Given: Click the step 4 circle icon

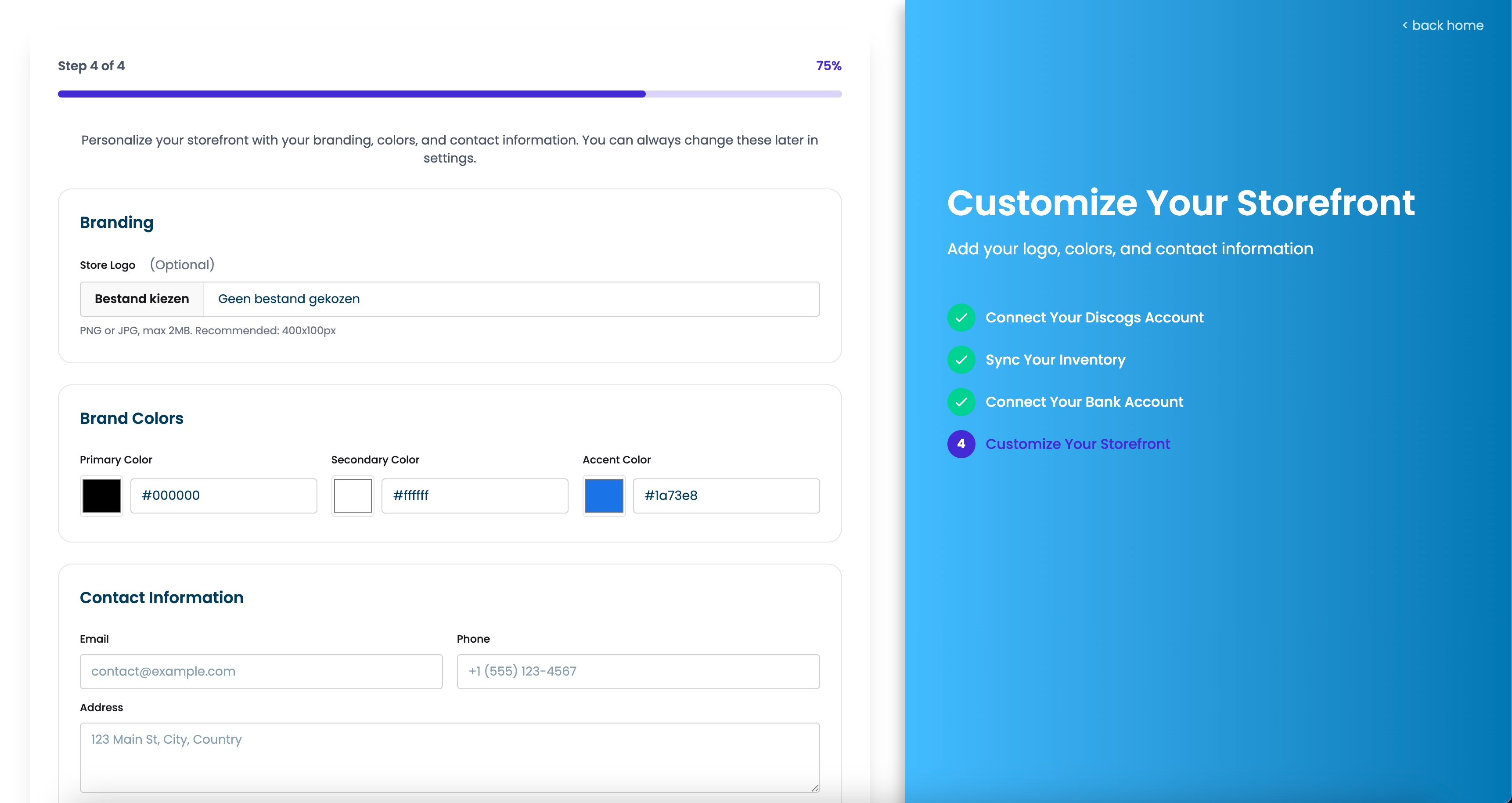Looking at the screenshot, I should pos(961,444).
